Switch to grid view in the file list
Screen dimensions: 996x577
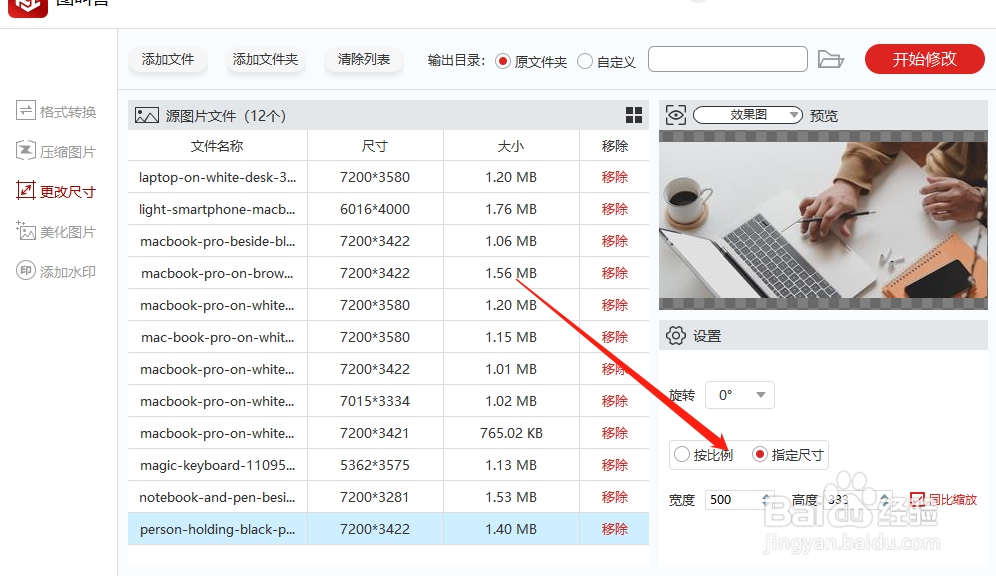coord(634,115)
